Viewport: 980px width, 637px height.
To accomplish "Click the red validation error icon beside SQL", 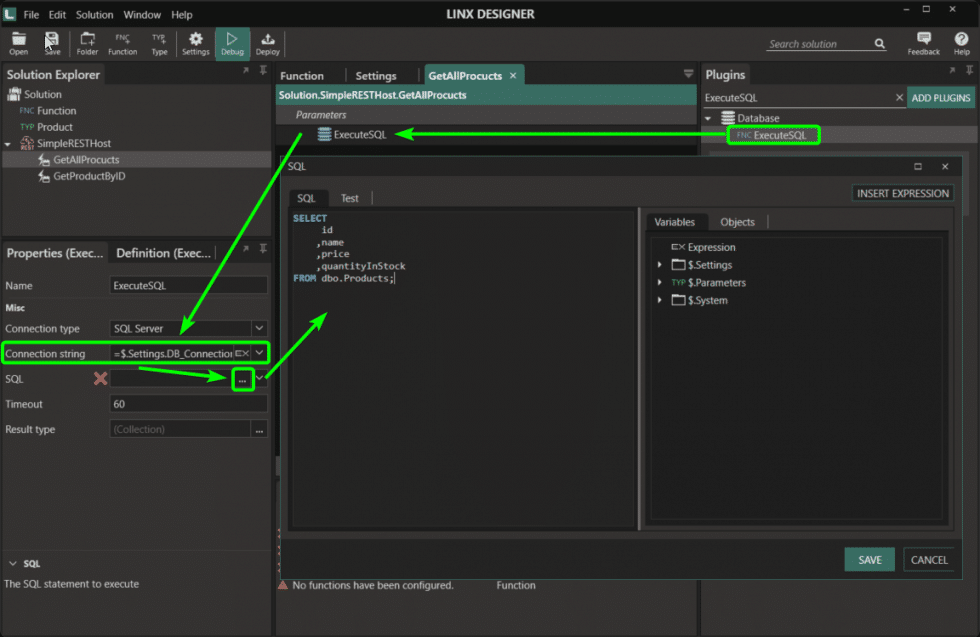I will click(x=100, y=379).
